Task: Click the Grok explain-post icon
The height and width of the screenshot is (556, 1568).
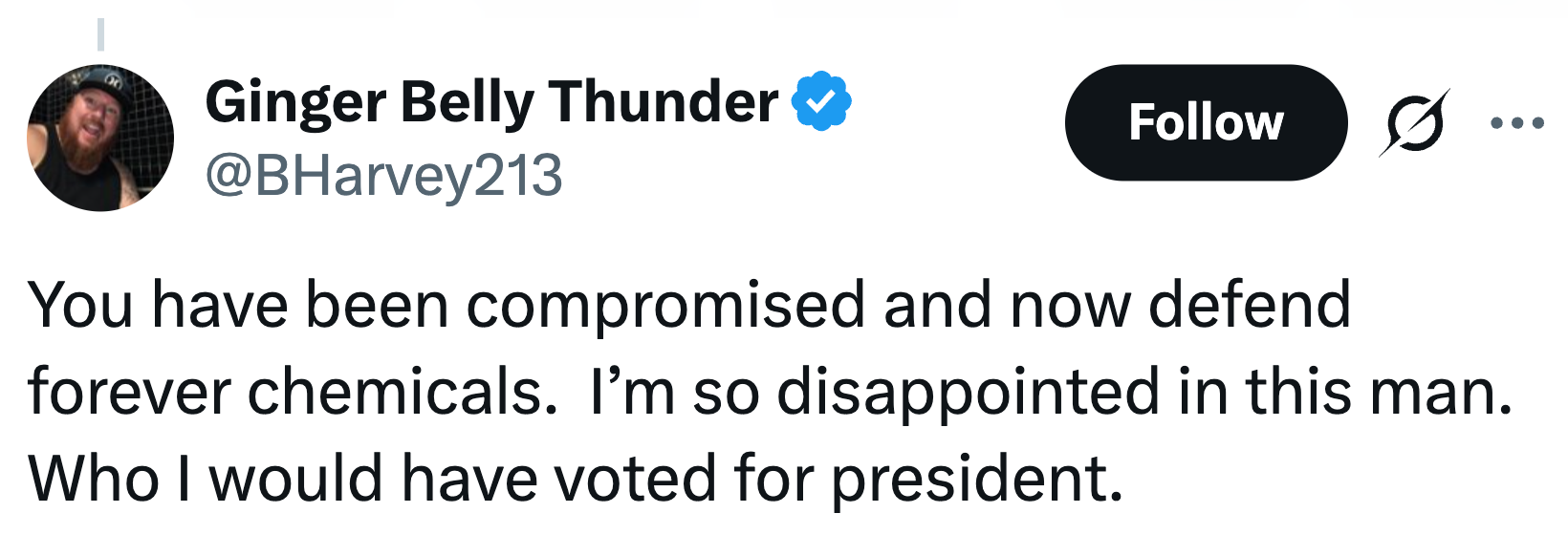Action: (x=1413, y=123)
